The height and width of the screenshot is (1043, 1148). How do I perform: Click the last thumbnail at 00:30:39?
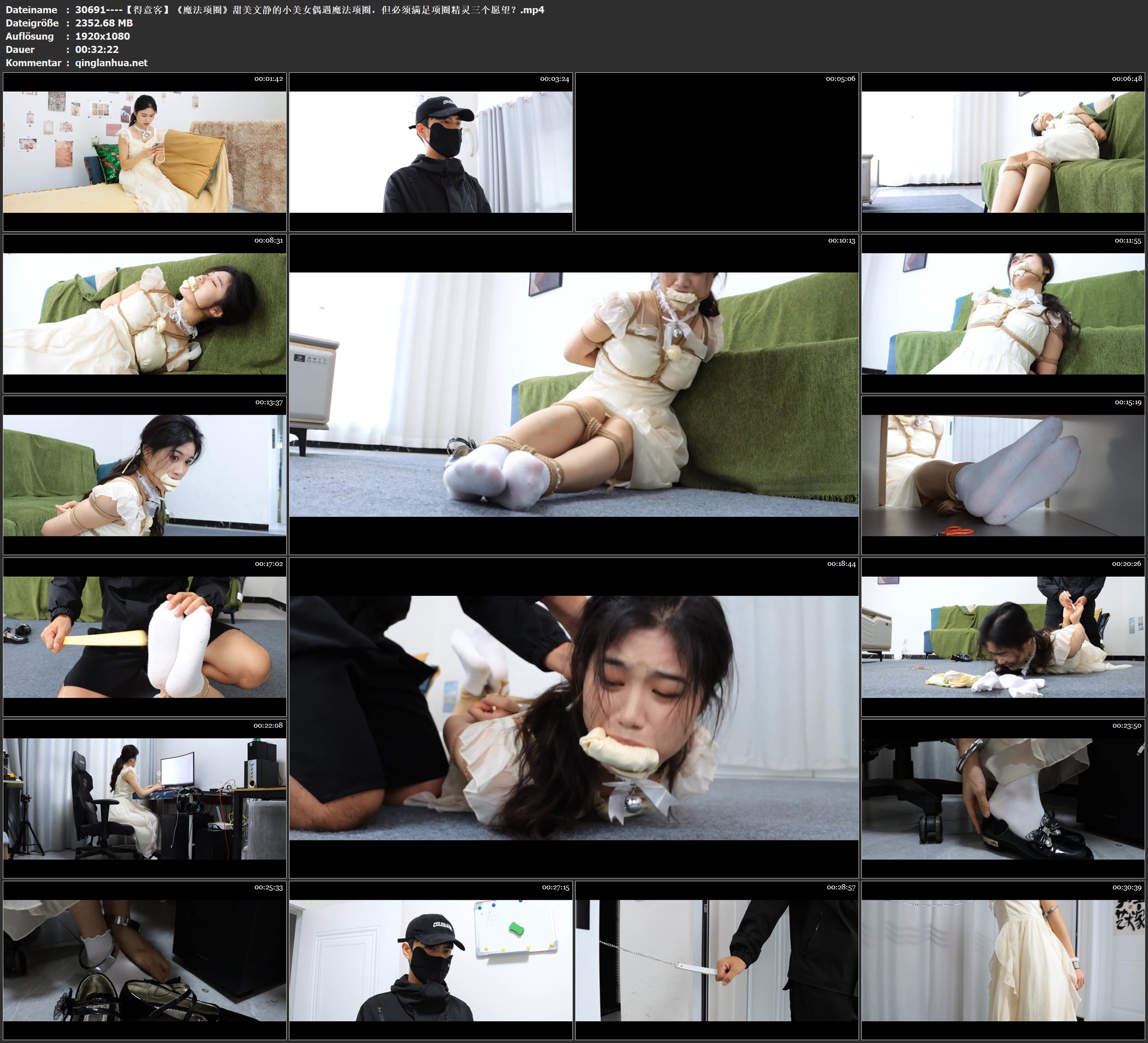tap(1003, 960)
